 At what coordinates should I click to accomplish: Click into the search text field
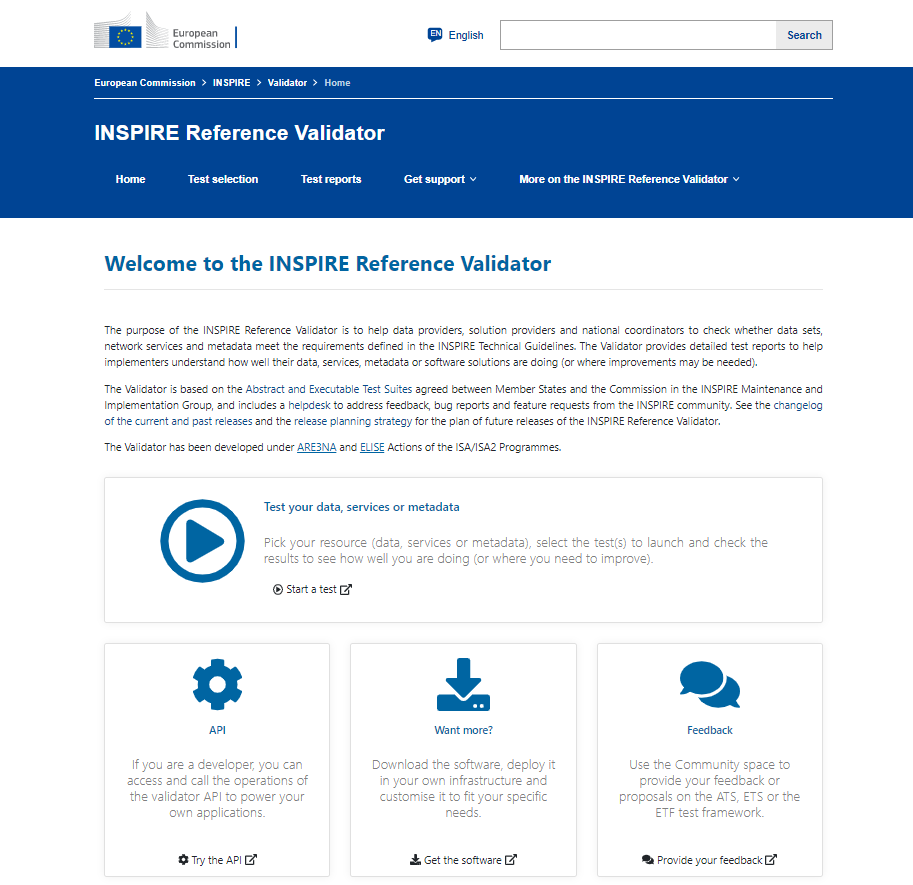[x=638, y=35]
